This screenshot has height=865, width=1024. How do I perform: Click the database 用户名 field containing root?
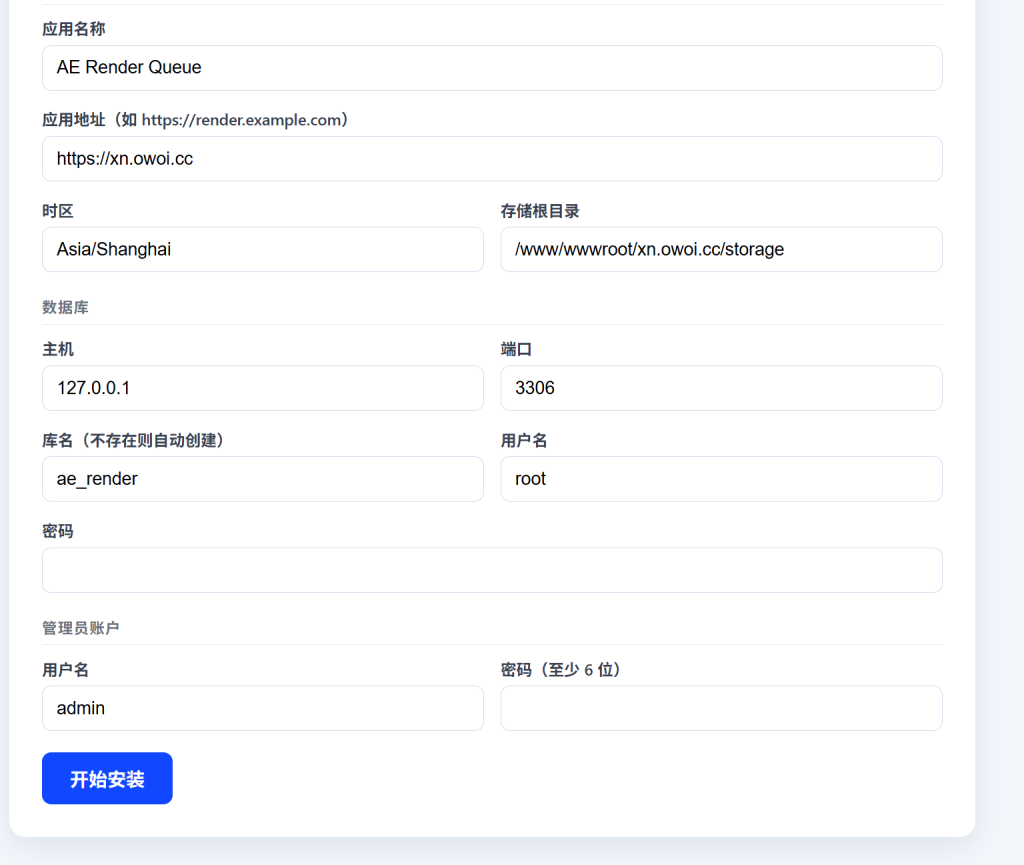tap(720, 479)
